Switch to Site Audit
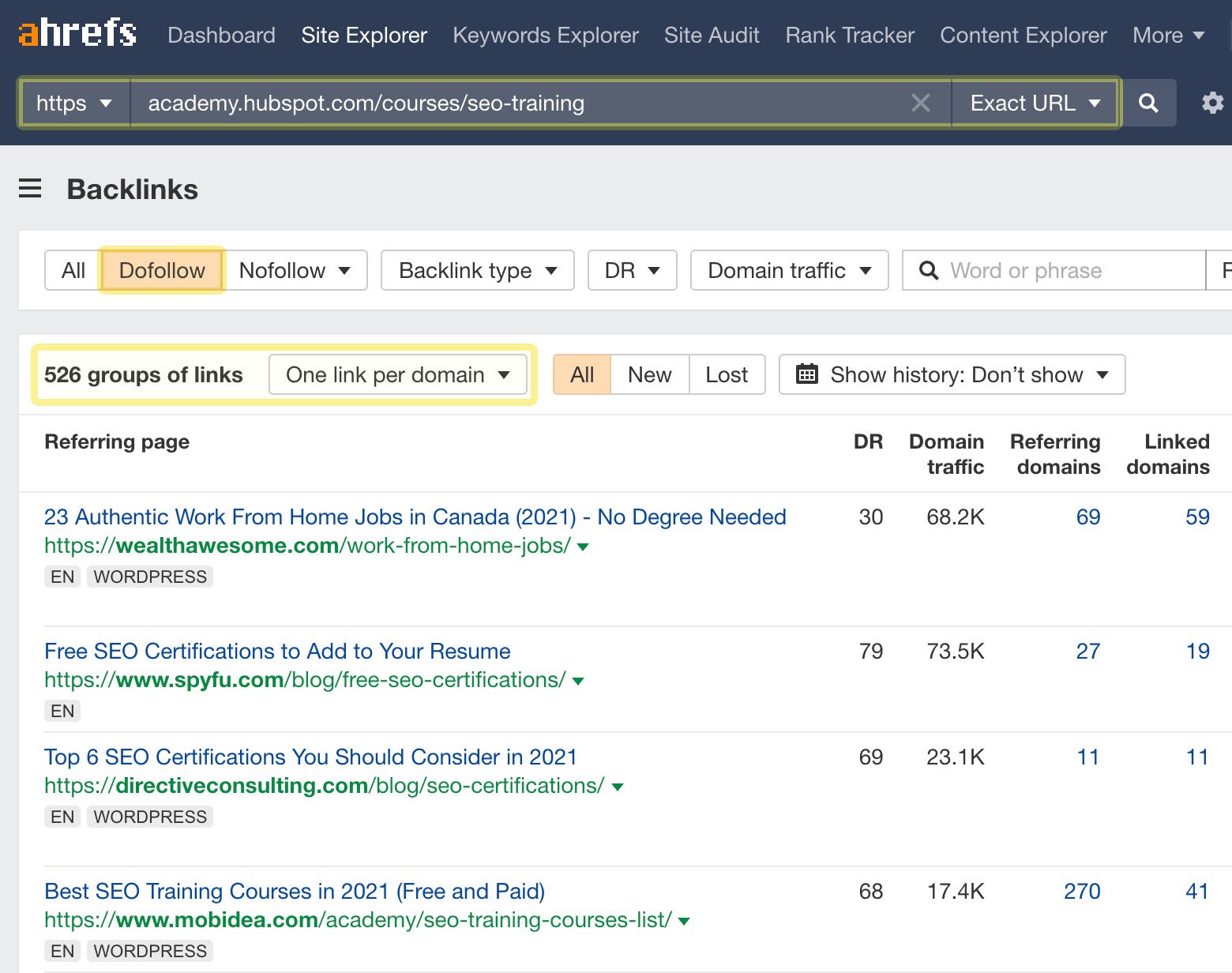The image size is (1232, 973). [711, 35]
